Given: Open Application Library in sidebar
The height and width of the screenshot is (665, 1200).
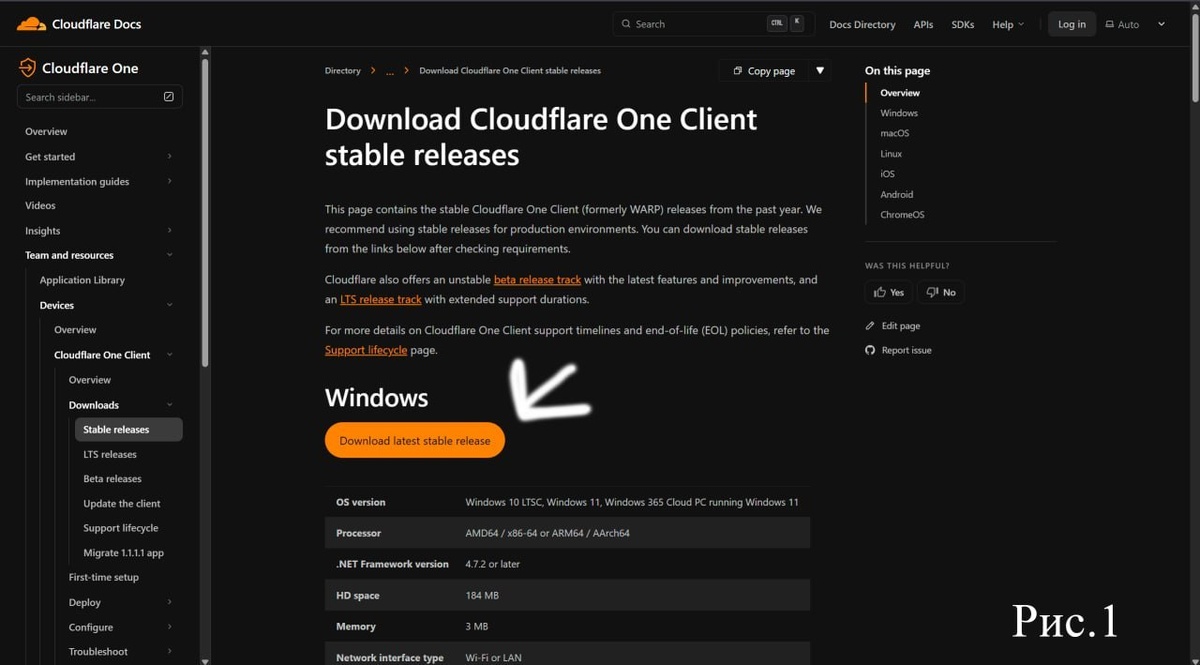Looking at the screenshot, I should [x=82, y=281].
